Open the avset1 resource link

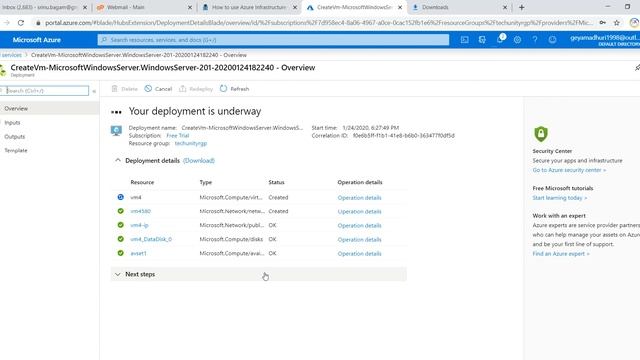[x=138, y=253]
